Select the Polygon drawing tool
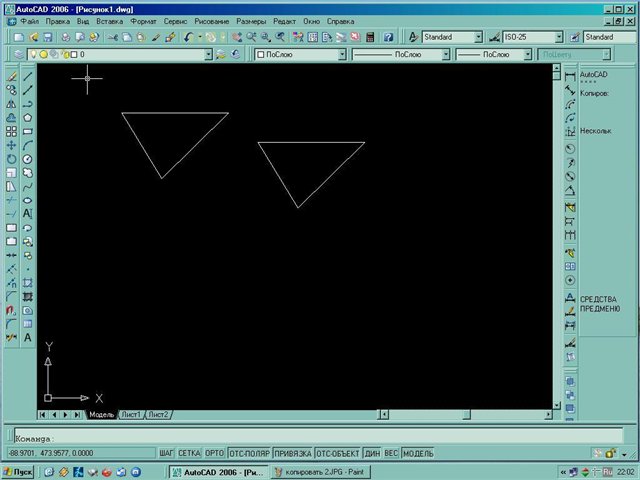The image size is (640, 480). point(27,117)
